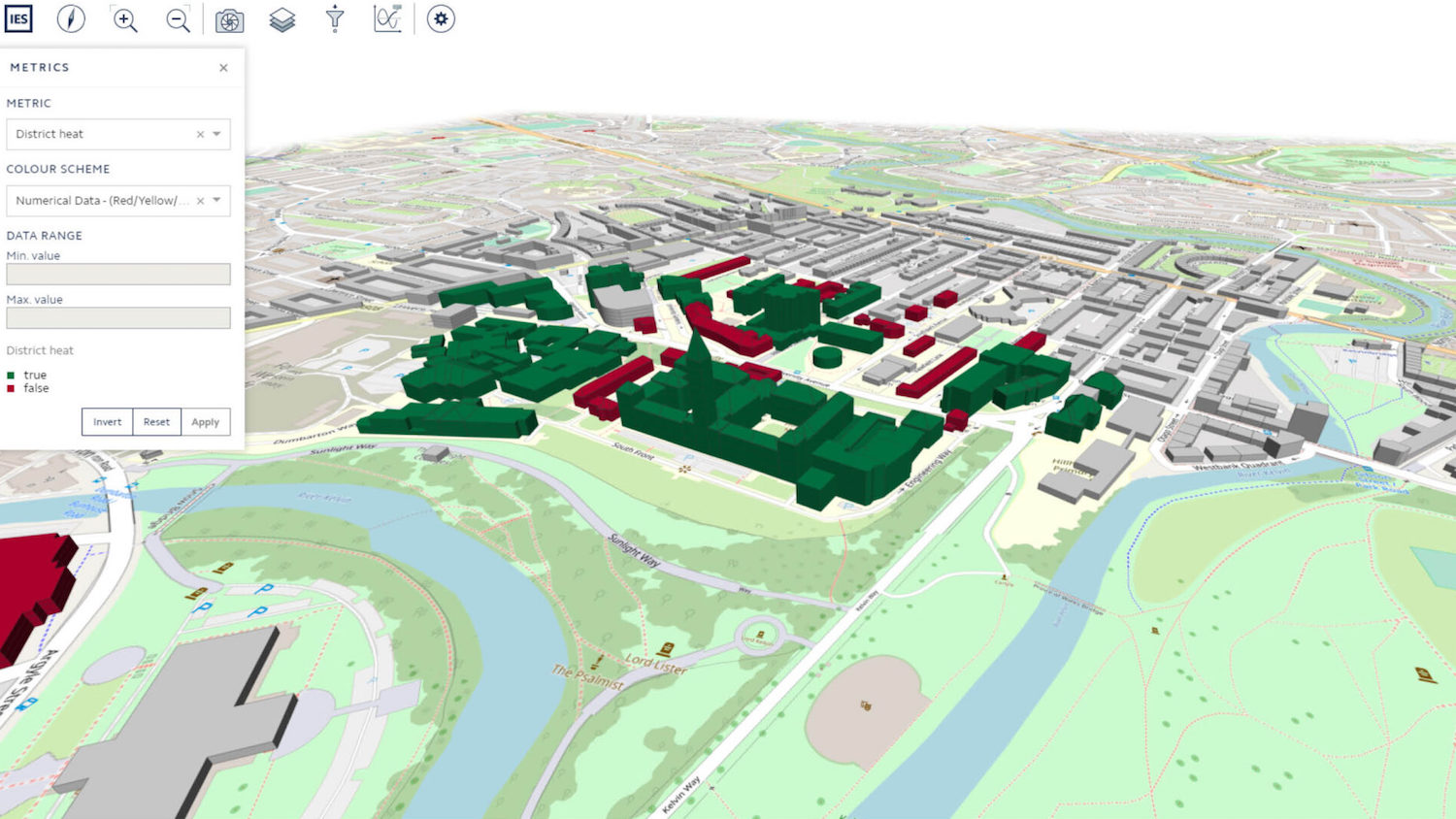Image resolution: width=1456 pixels, height=819 pixels.
Task: Clear the Numerical Data colour scheme
Action: pyautogui.click(x=200, y=201)
